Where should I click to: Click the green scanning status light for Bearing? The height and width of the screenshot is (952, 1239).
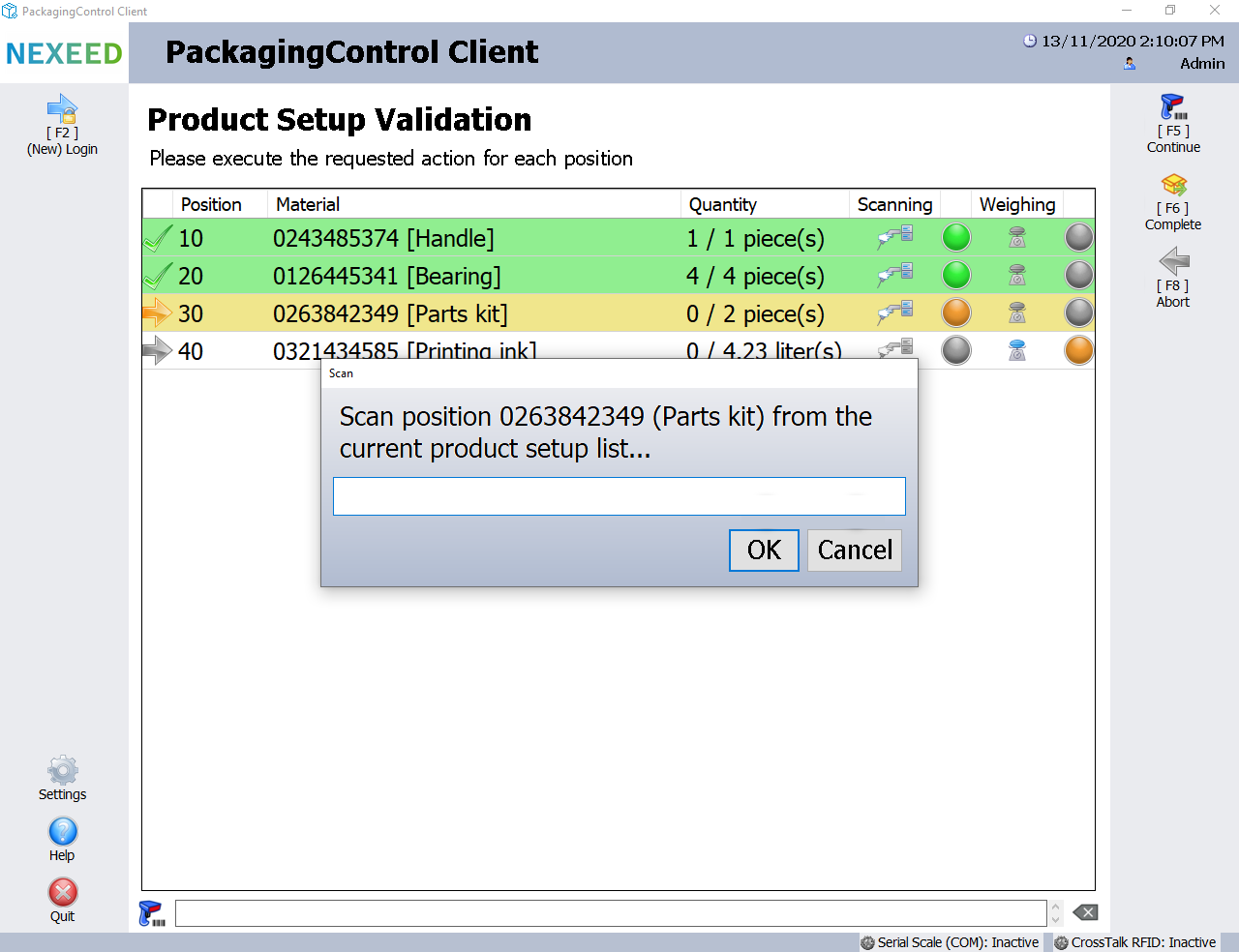(956, 276)
